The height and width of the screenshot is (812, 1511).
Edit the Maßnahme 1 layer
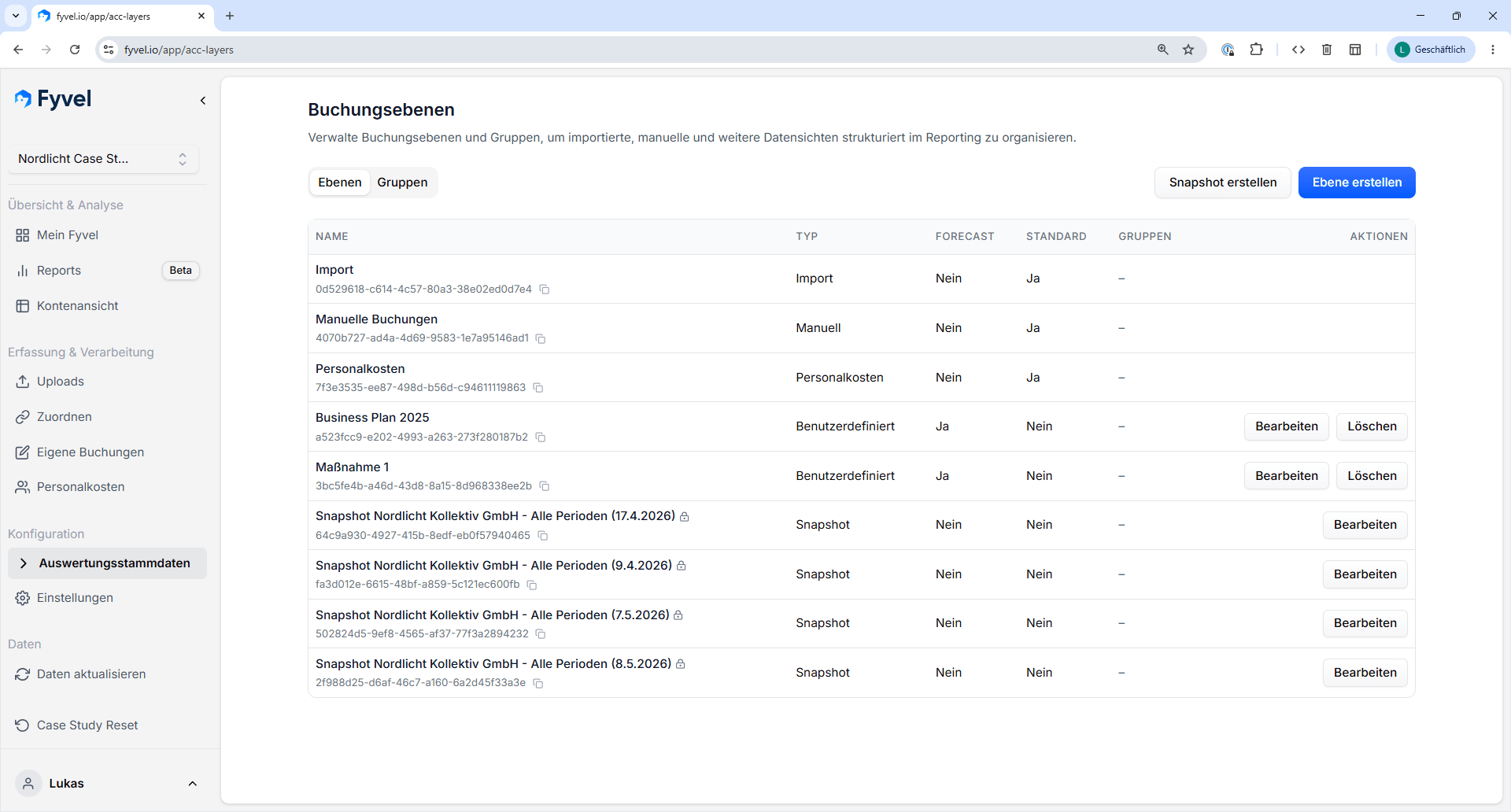pyautogui.click(x=1287, y=476)
